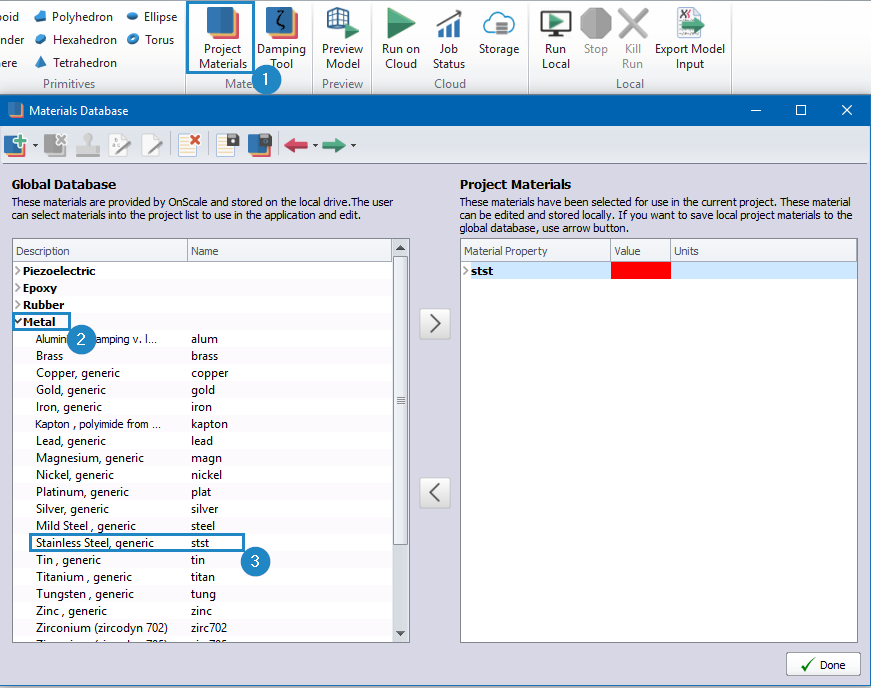Expand the stst project material
This screenshot has height=688, width=871.
click(x=465, y=270)
